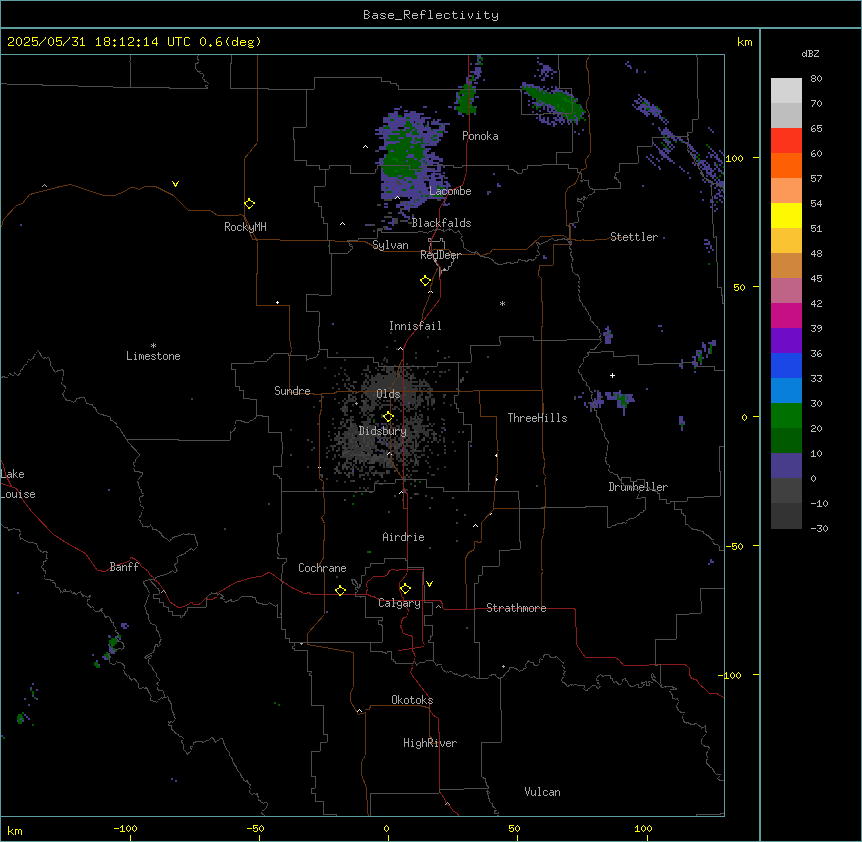Click the Stettler label

click(x=634, y=237)
